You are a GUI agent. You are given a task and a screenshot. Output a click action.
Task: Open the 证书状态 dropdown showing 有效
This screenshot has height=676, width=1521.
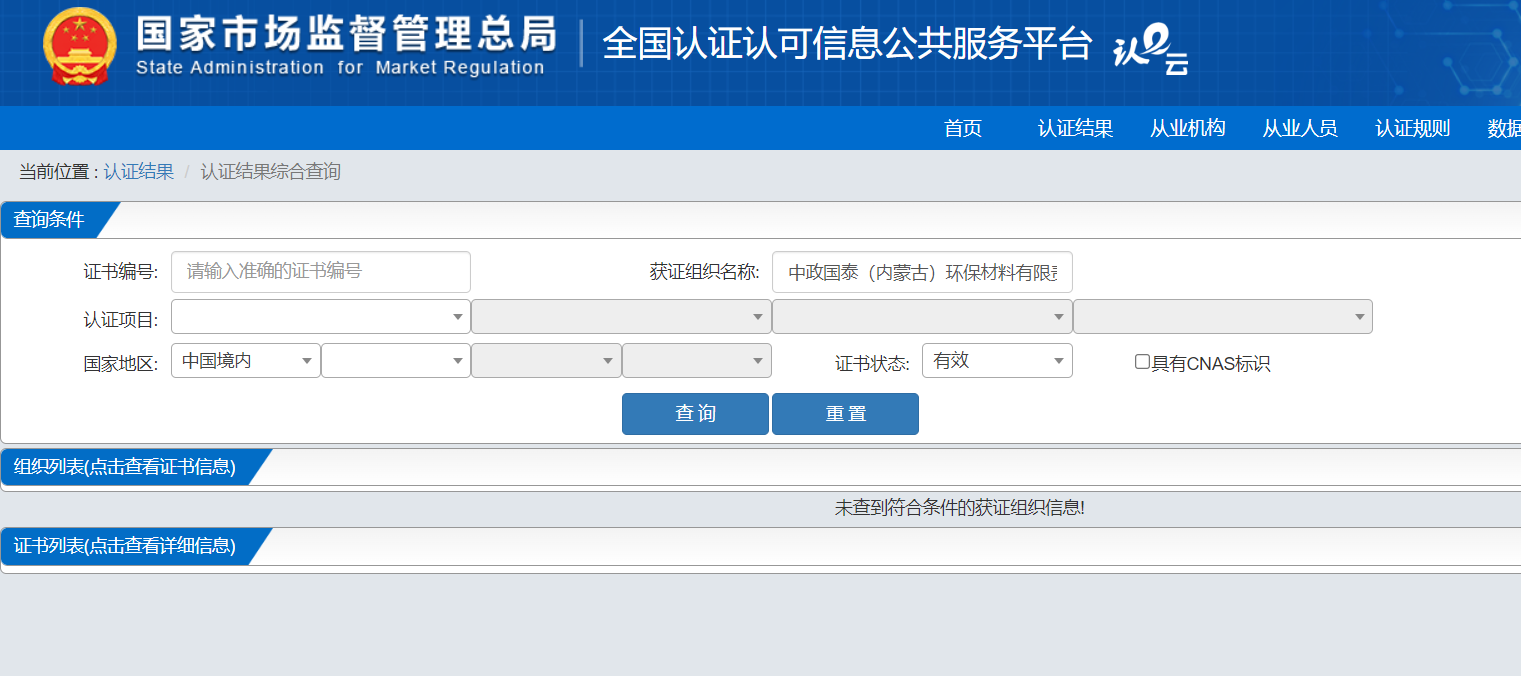pos(997,361)
